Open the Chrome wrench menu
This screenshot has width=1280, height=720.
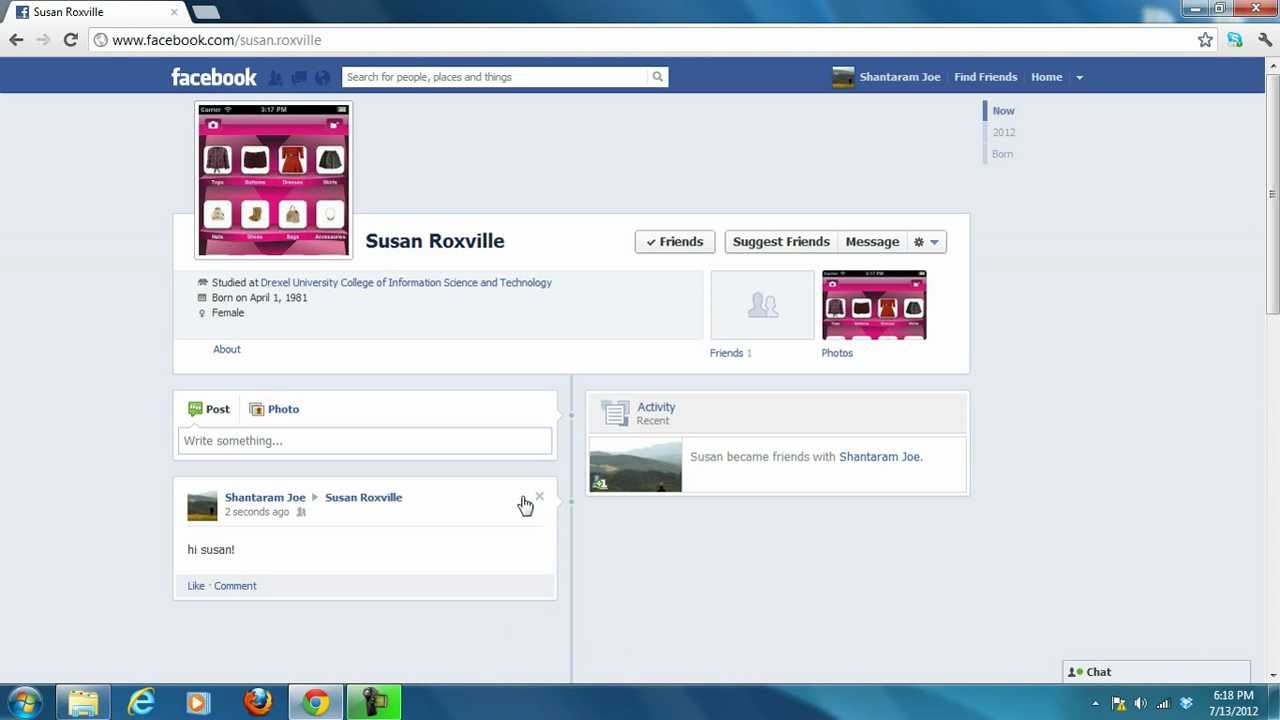[x=1265, y=40]
